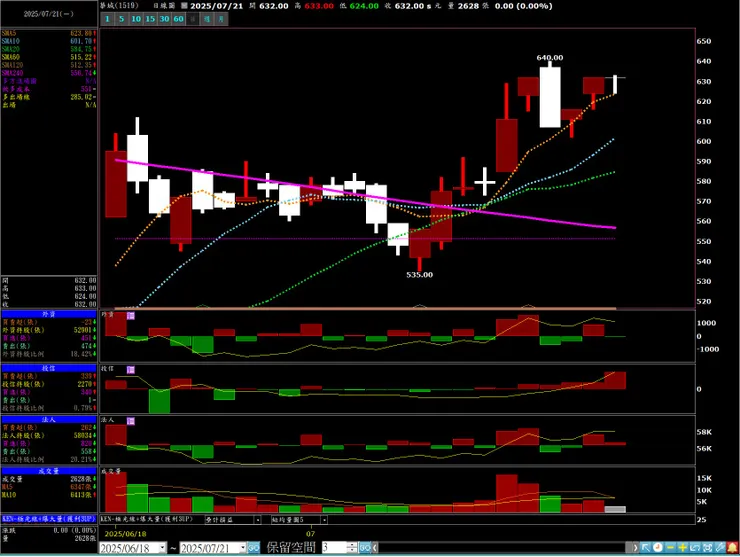
Task: Select the pencil drawing tool icon
Action: pyautogui.click(x=720, y=548)
